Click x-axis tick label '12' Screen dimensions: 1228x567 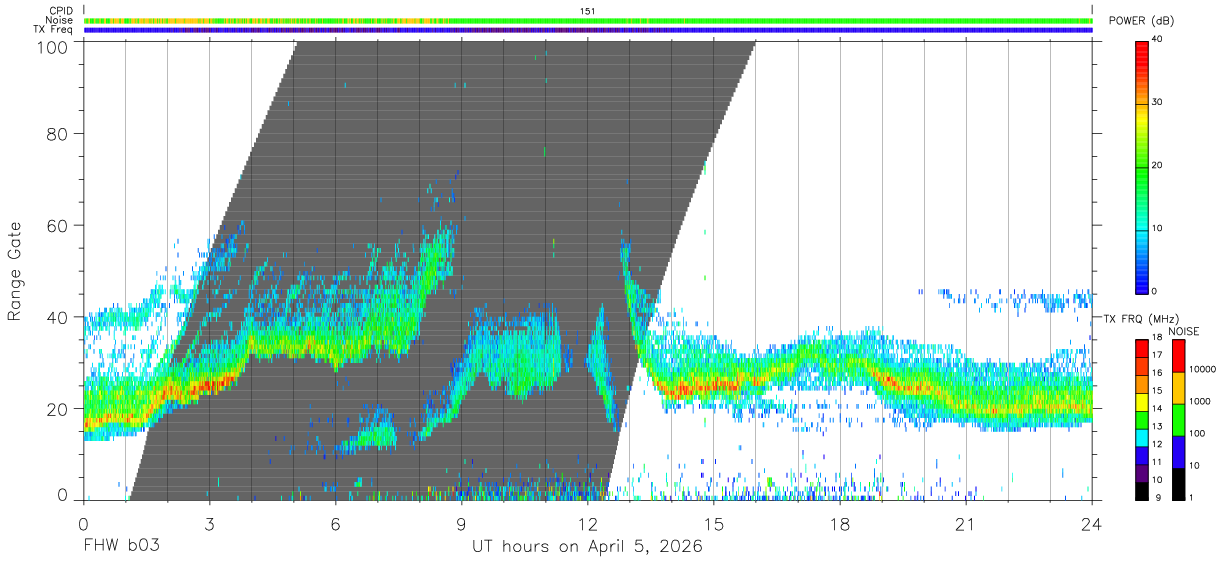coord(587,524)
